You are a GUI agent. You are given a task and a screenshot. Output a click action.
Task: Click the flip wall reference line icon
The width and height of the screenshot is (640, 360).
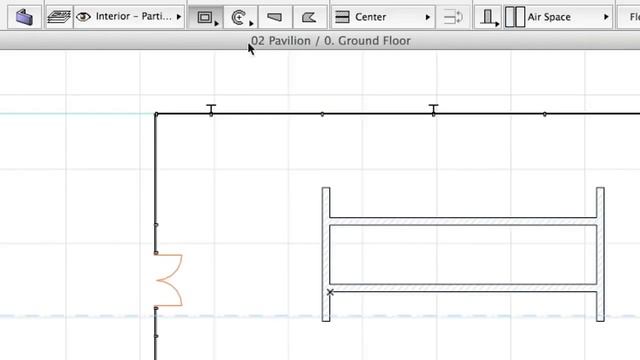[453, 17]
